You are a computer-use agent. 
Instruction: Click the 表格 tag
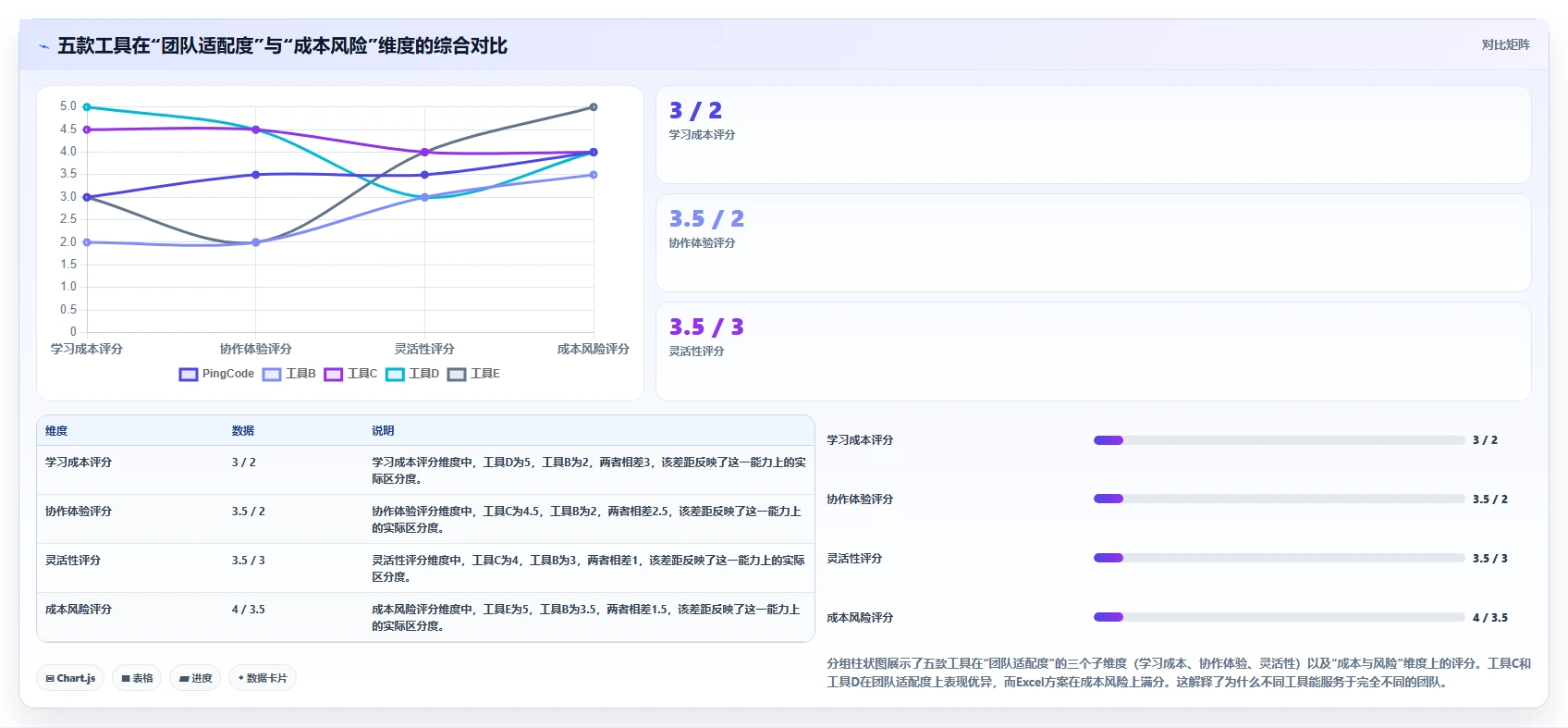tap(137, 678)
